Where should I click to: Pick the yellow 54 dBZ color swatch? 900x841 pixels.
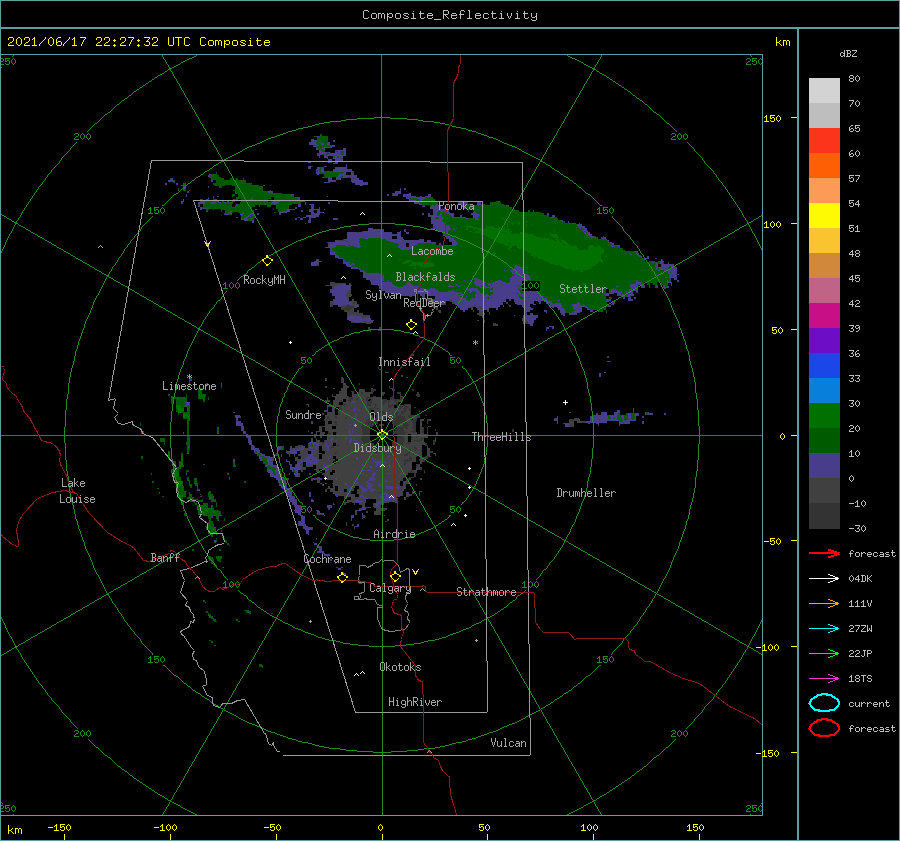click(824, 216)
